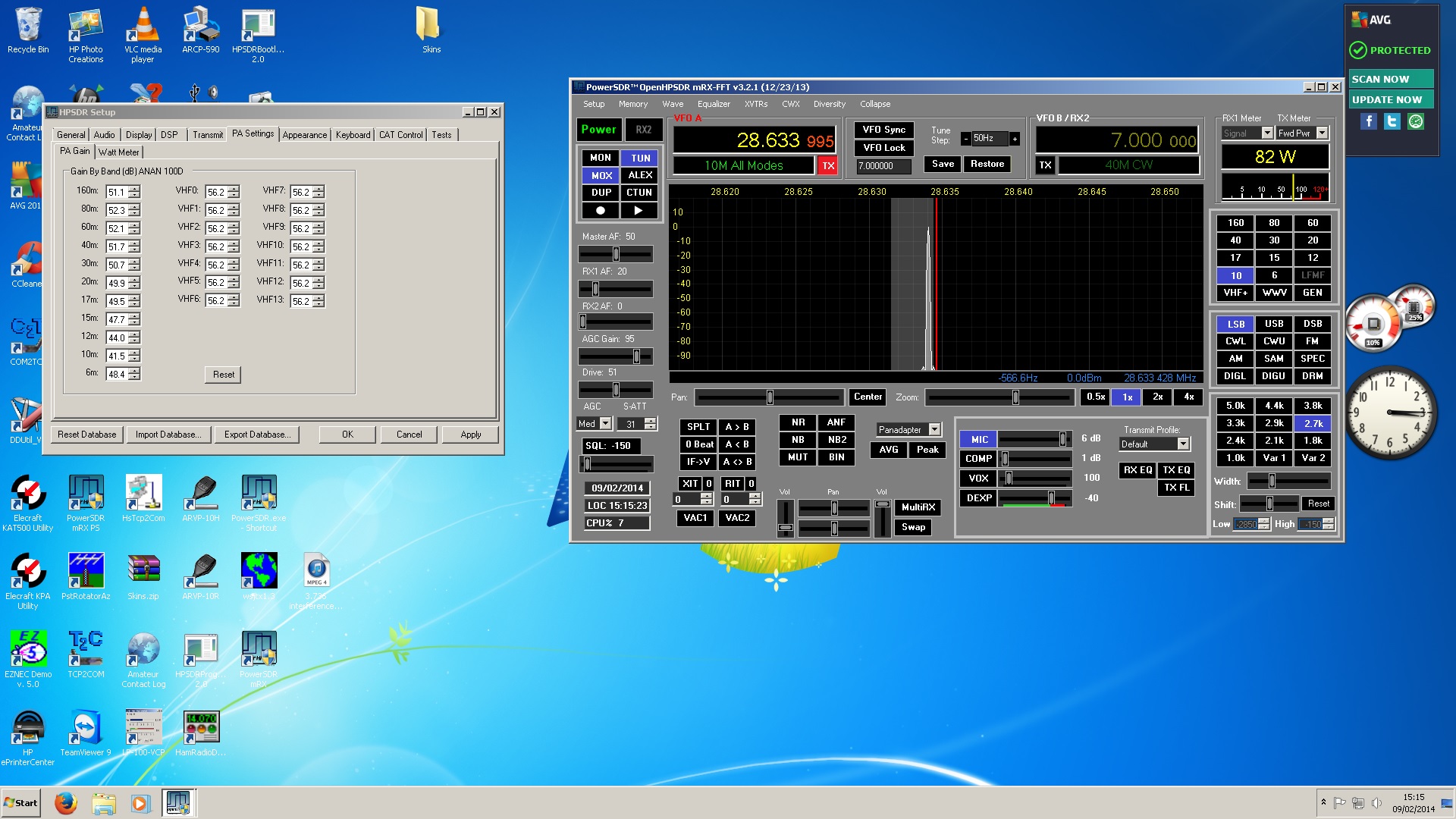
Task: Click the Reset button in PA Gain
Action: (x=224, y=375)
